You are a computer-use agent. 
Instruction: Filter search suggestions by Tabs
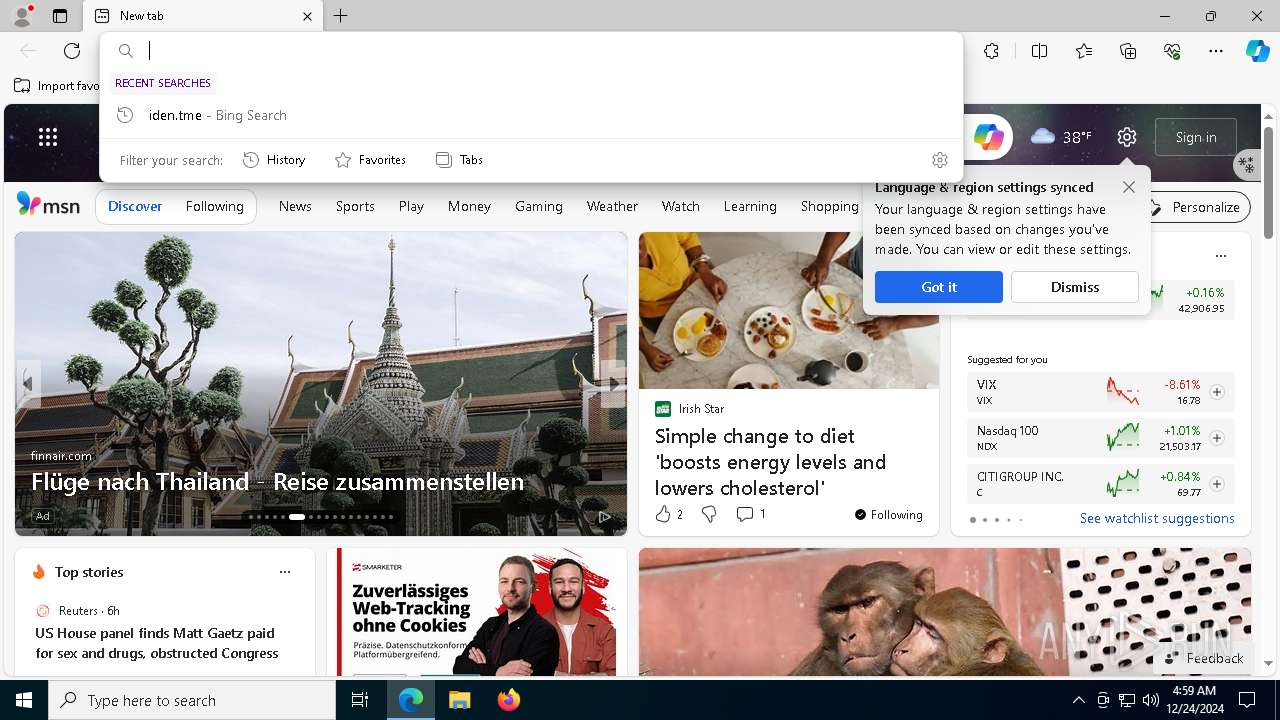pyautogui.click(x=459, y=160)
